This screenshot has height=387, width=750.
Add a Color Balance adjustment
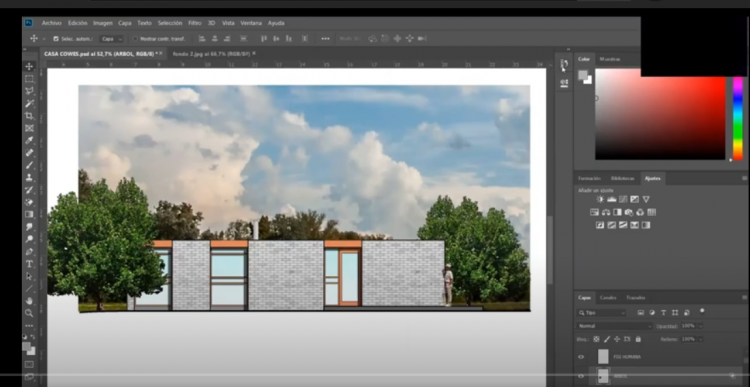tap(606, 212)
